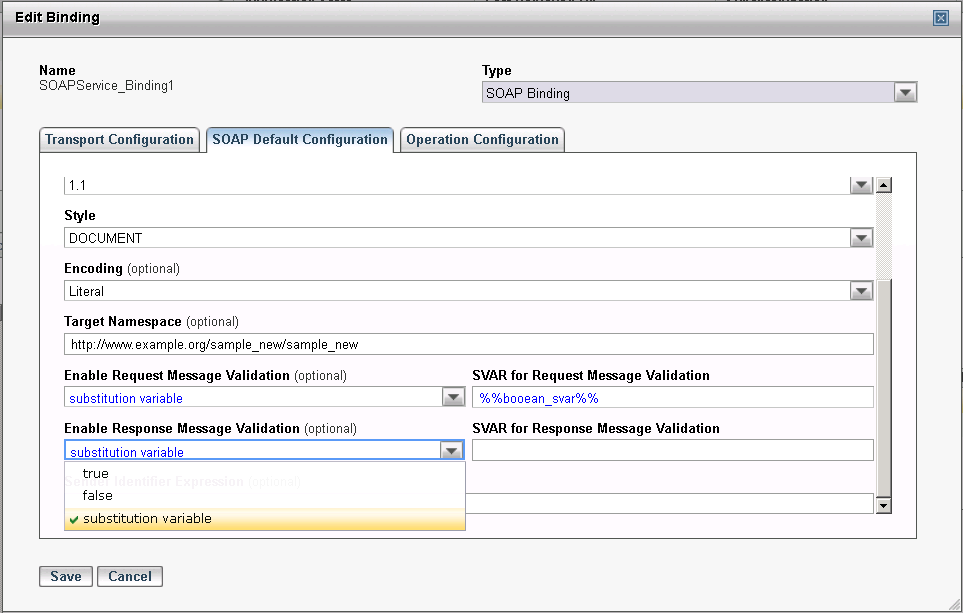Click the Target Namespace input field

click(x=468, y=344)
